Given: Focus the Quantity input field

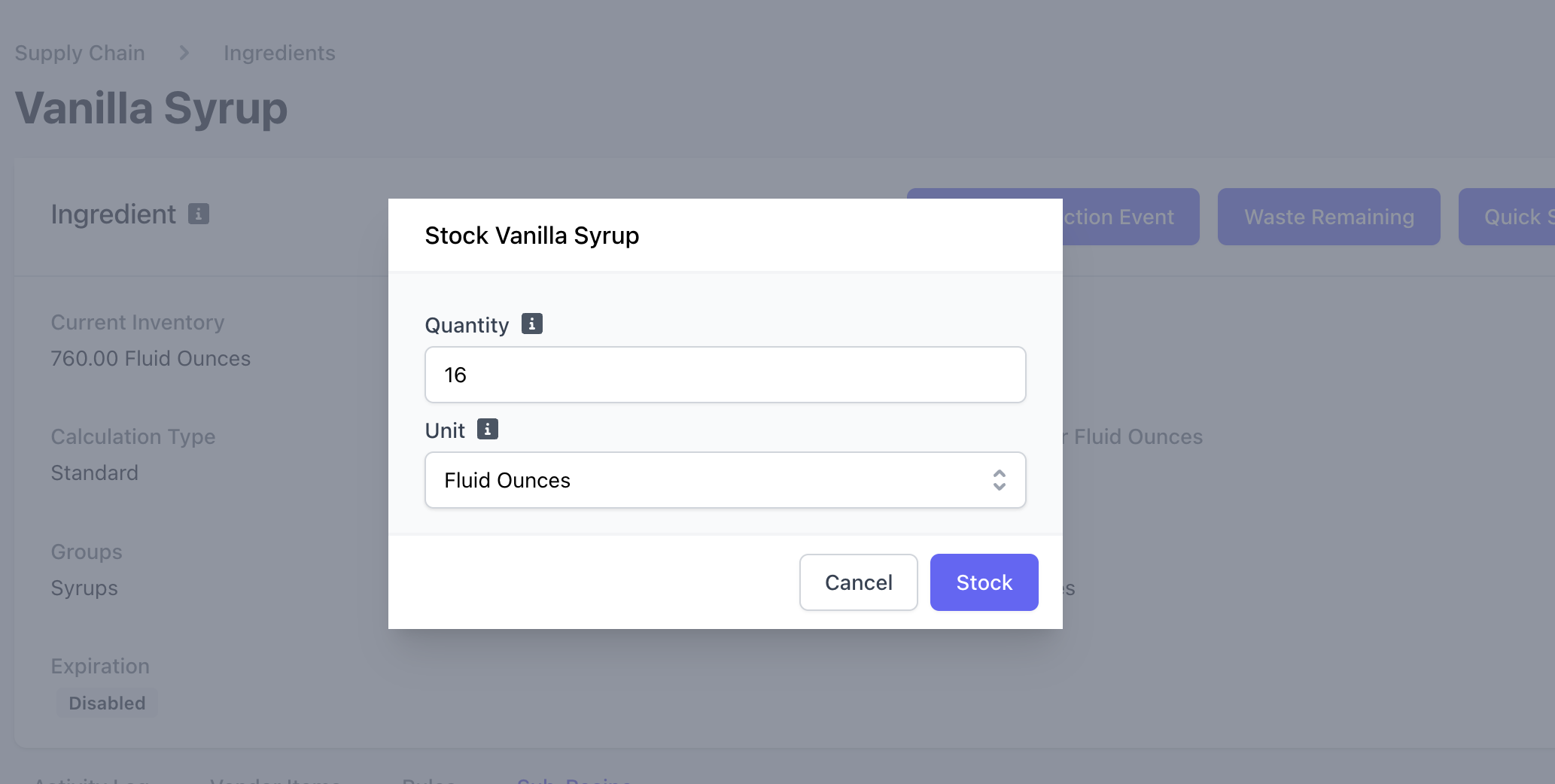Looking at the screenshot, I should 725,375.
